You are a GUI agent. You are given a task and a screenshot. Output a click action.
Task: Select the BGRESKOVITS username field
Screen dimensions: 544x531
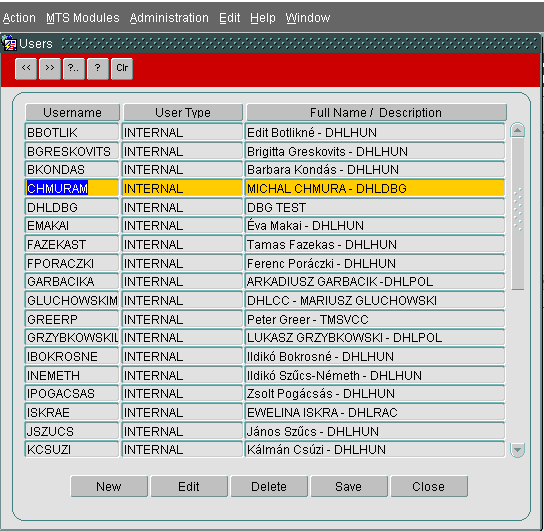pos(72,152)
